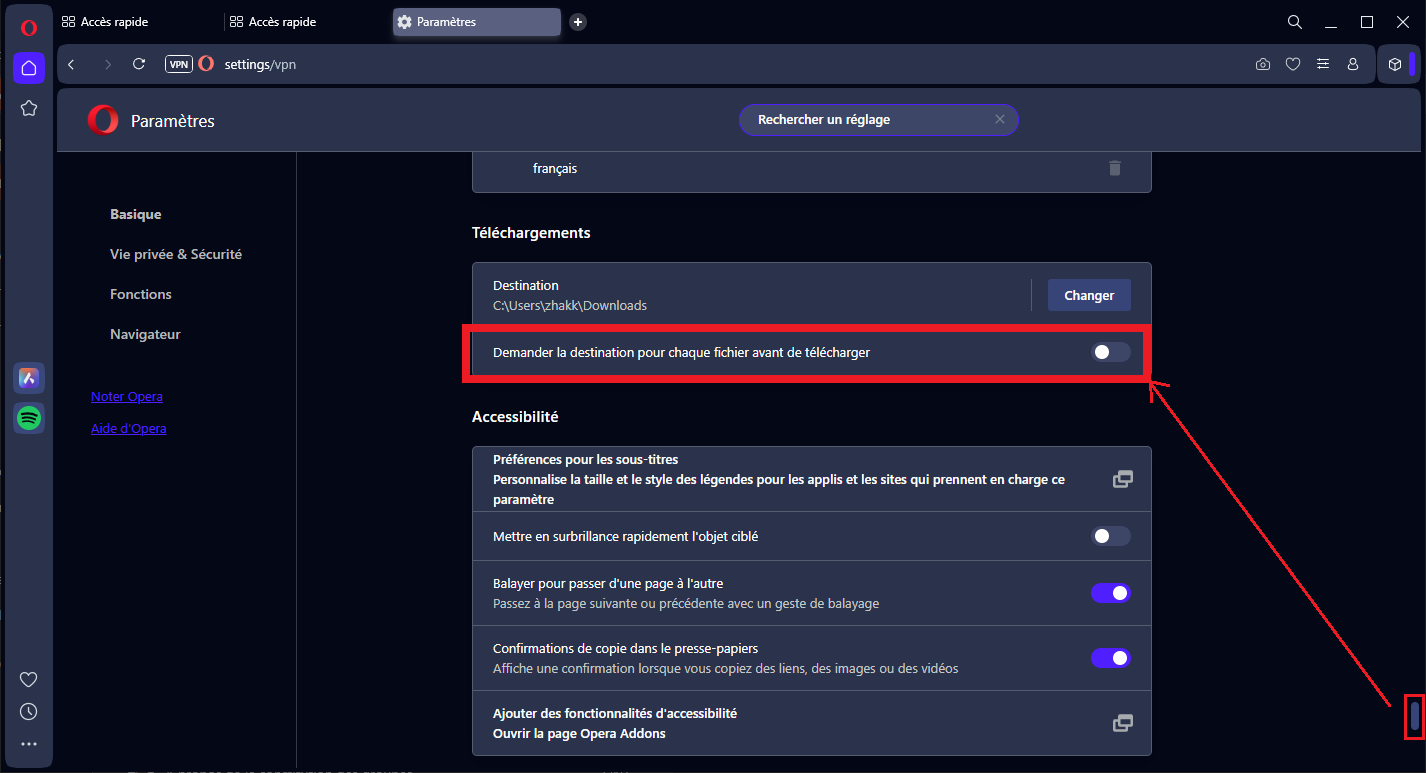Open the Easy Setup sliders icon
Viewport: 1426px width, 773px height.
click(1323, 64)
